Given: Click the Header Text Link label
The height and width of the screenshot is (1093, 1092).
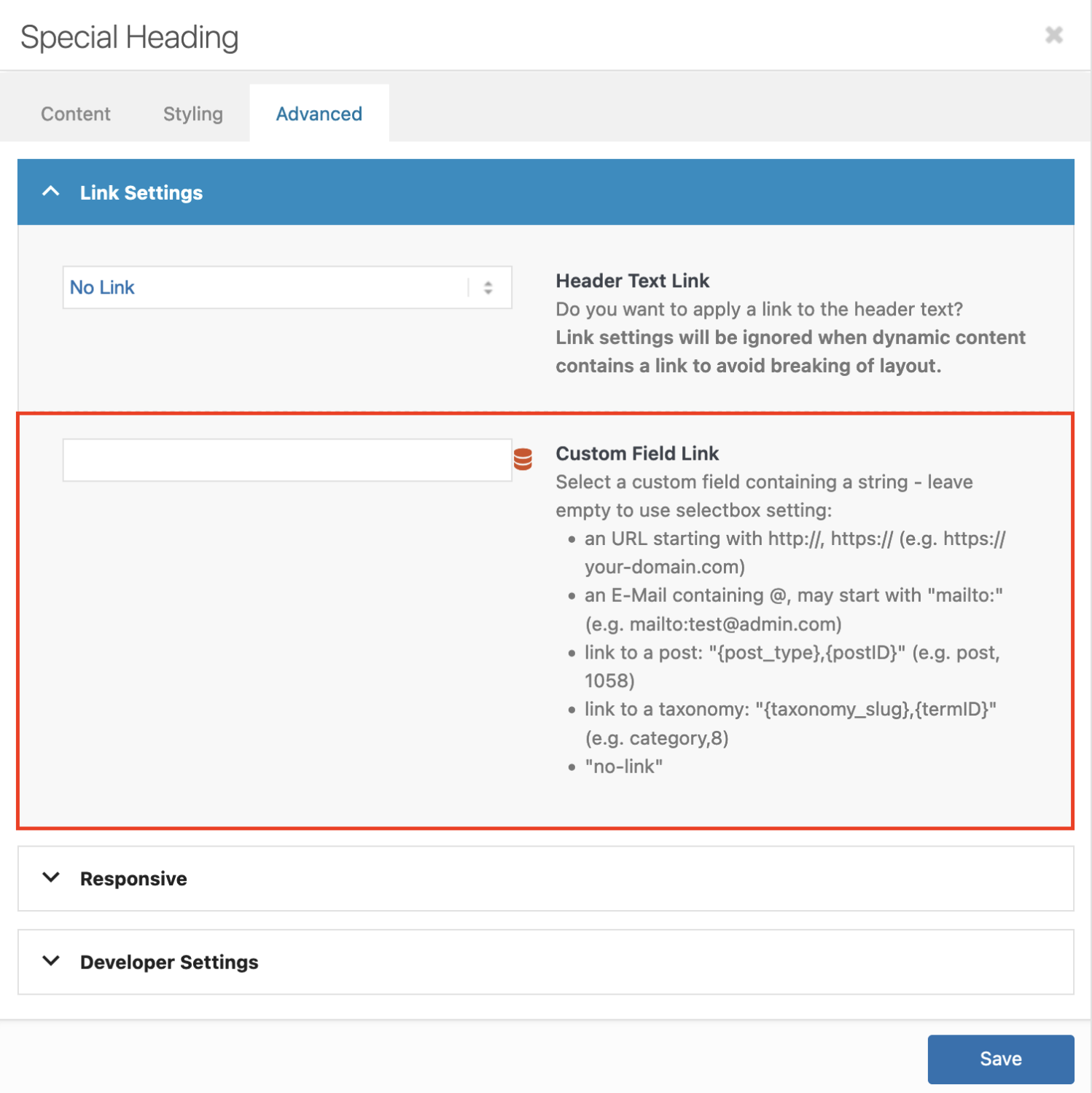Looking at the screenshot, I should 632,281.
